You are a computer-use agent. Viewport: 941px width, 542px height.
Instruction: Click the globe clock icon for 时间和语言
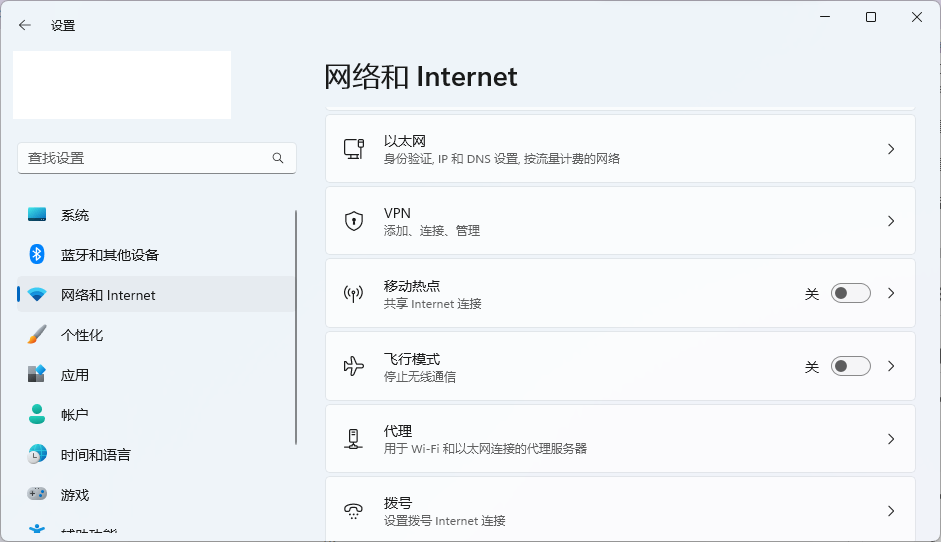[x=37, y=454]
